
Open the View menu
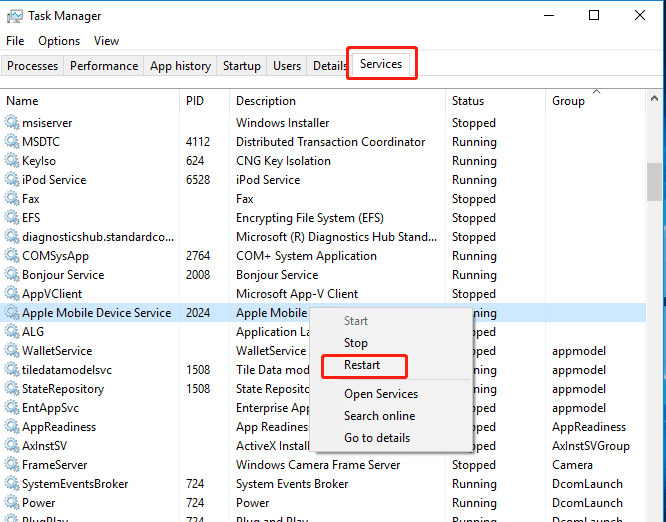106,41
